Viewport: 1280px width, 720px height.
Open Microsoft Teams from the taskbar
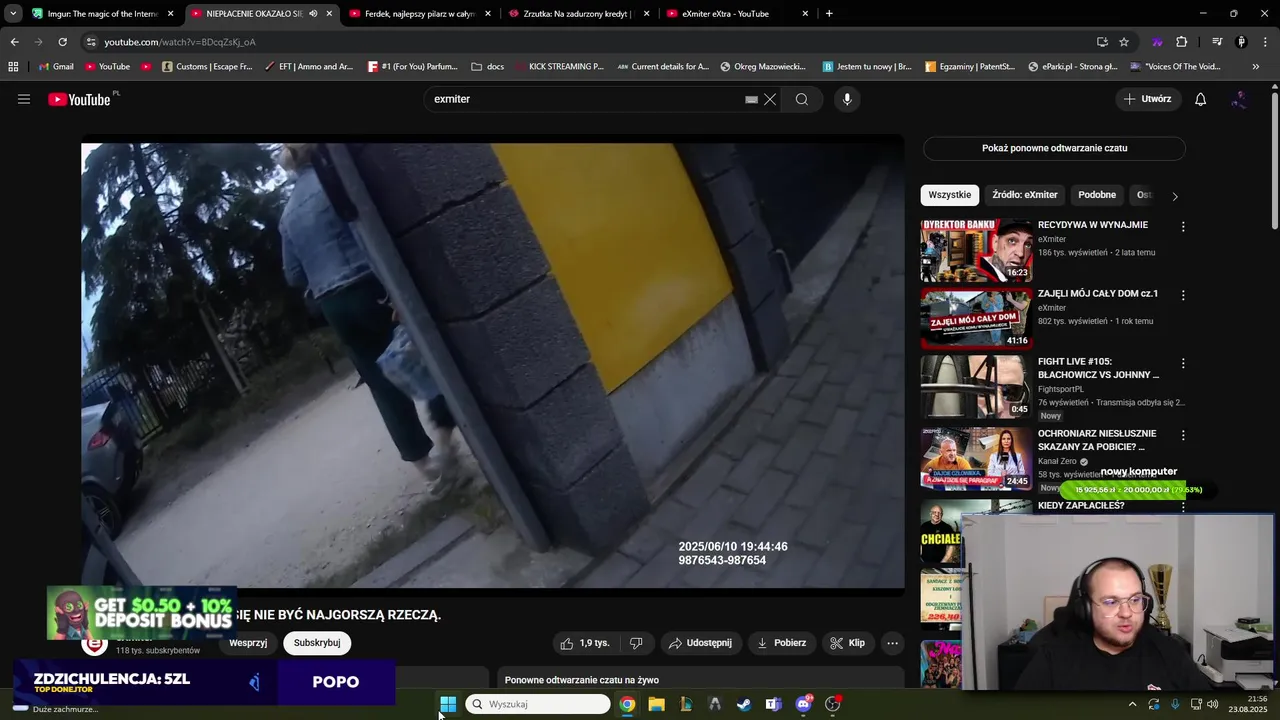point(773,704)
